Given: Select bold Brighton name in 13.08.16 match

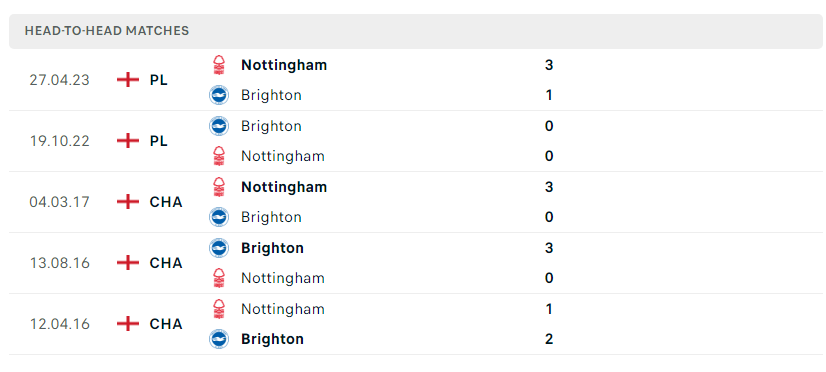Looking at the screenshot, I should [272, 248].
